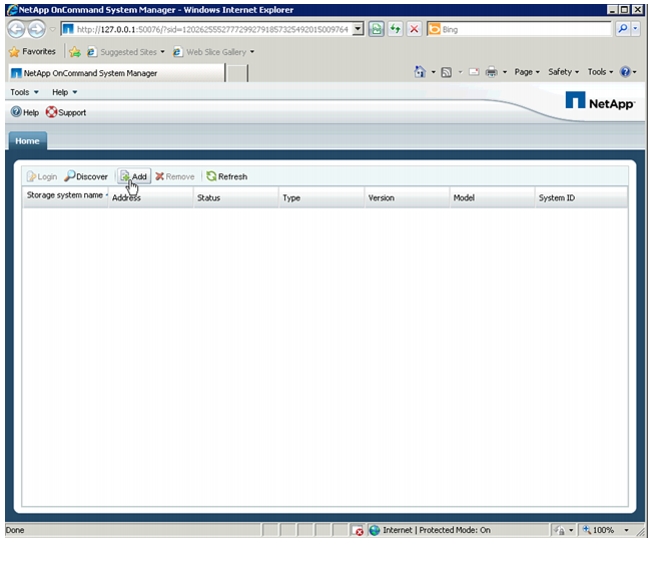Open Suggested Sites link

[125, 52]
